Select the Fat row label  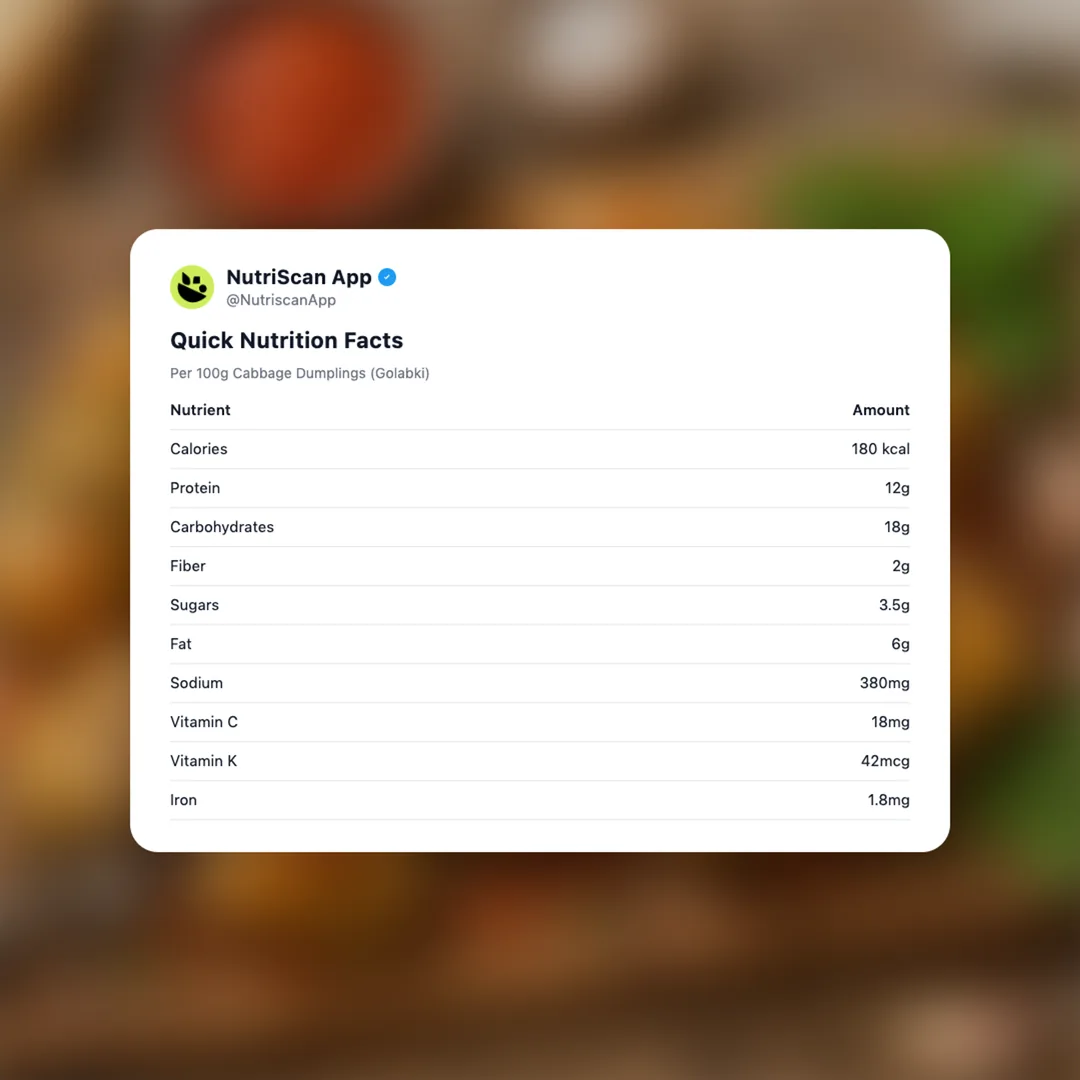[x=181, y=644]
